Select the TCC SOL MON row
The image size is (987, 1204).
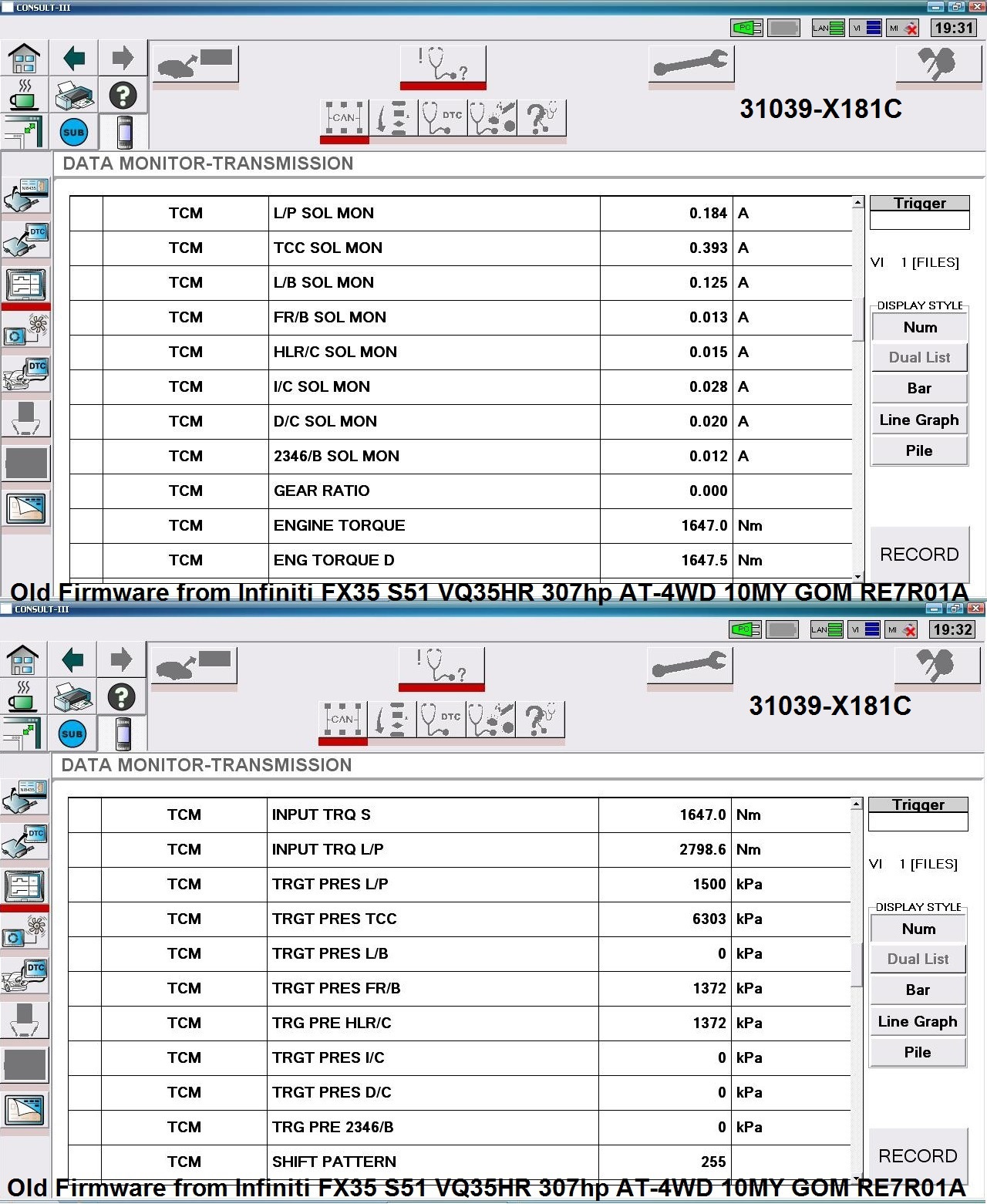click(x=460, y=248)
